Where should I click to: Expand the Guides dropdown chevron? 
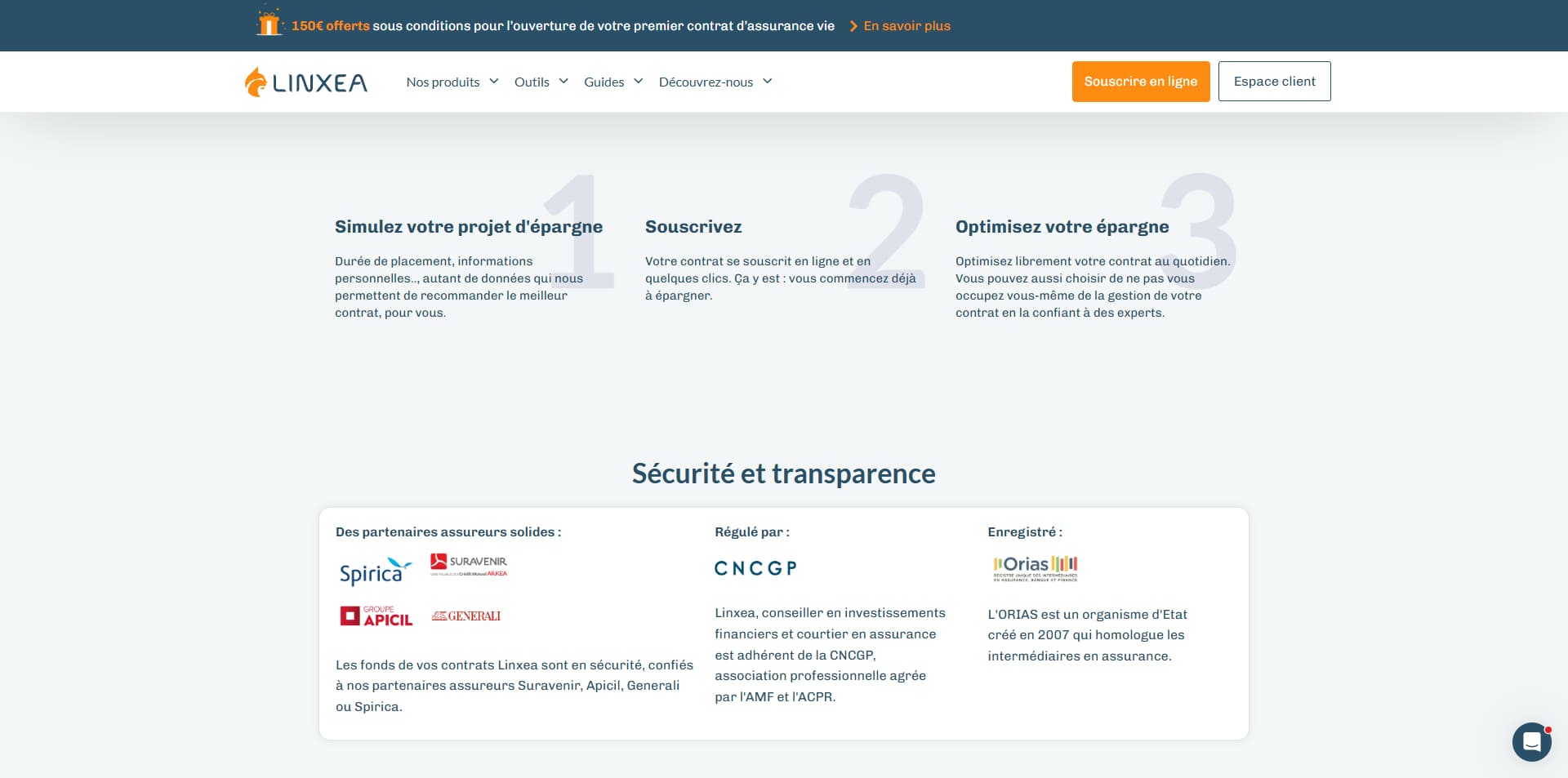pos(639,81)
